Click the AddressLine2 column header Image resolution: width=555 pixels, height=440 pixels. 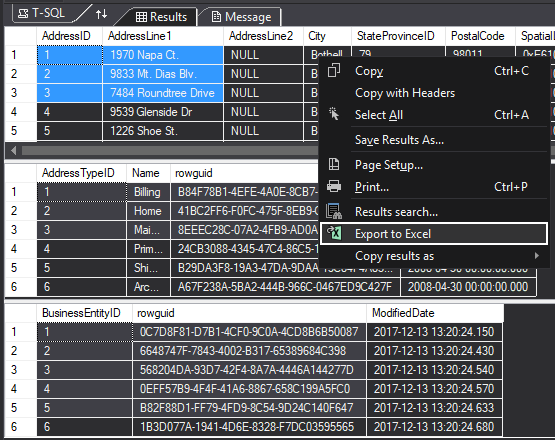tap(263, 36)
